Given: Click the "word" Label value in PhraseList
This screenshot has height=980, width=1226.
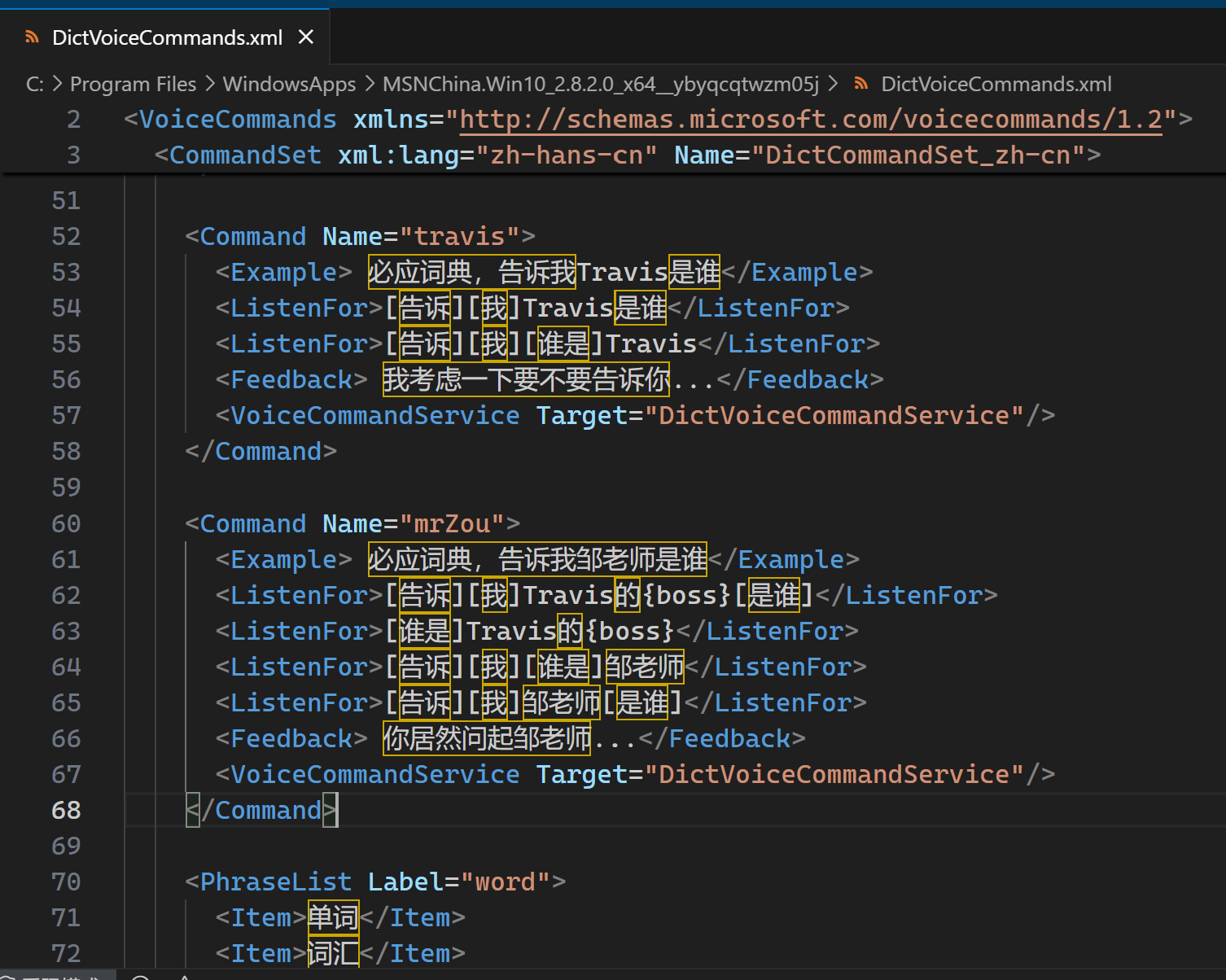Looking at the screenshot, I should pos(505,882).
